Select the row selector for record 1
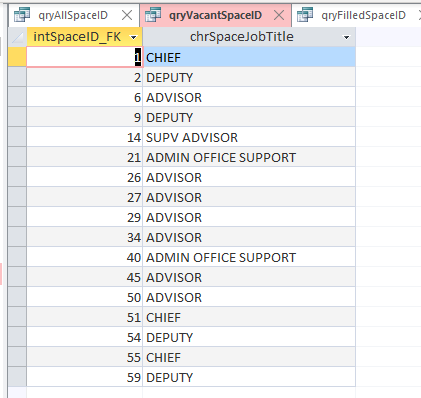This screenshot has width=421, height=398. 17,57
